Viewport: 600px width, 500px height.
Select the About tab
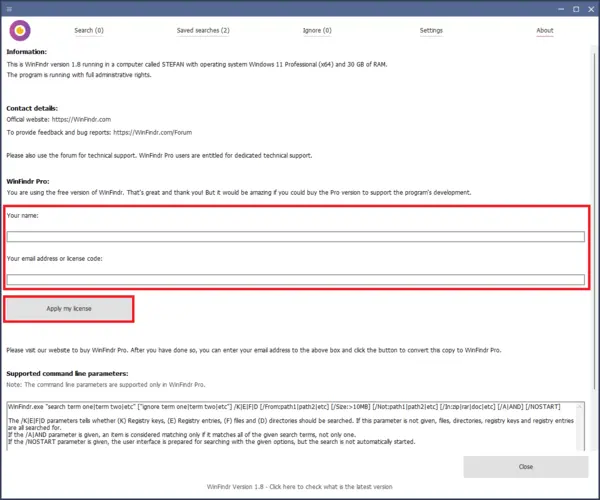545,30
